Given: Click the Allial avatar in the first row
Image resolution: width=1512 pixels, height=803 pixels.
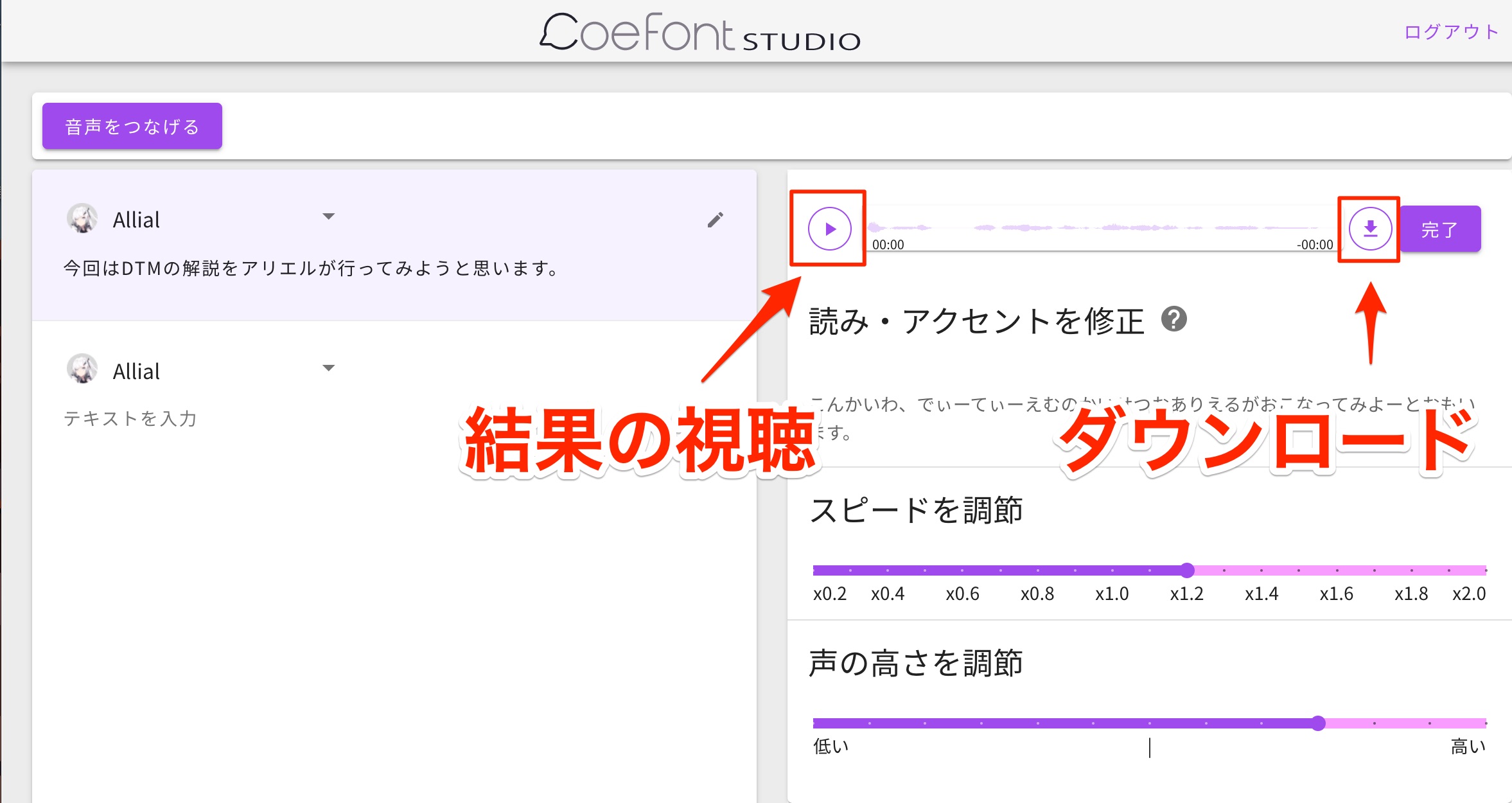Looking at the screenshot, I should click(82, 218).
